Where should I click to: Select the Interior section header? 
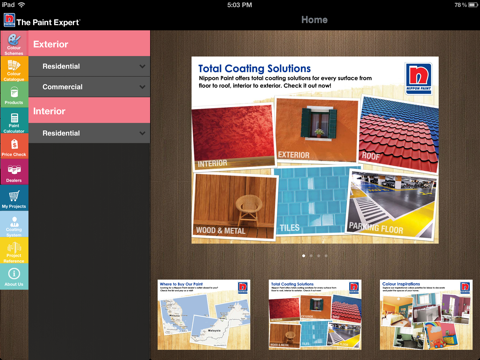[89, 111]
